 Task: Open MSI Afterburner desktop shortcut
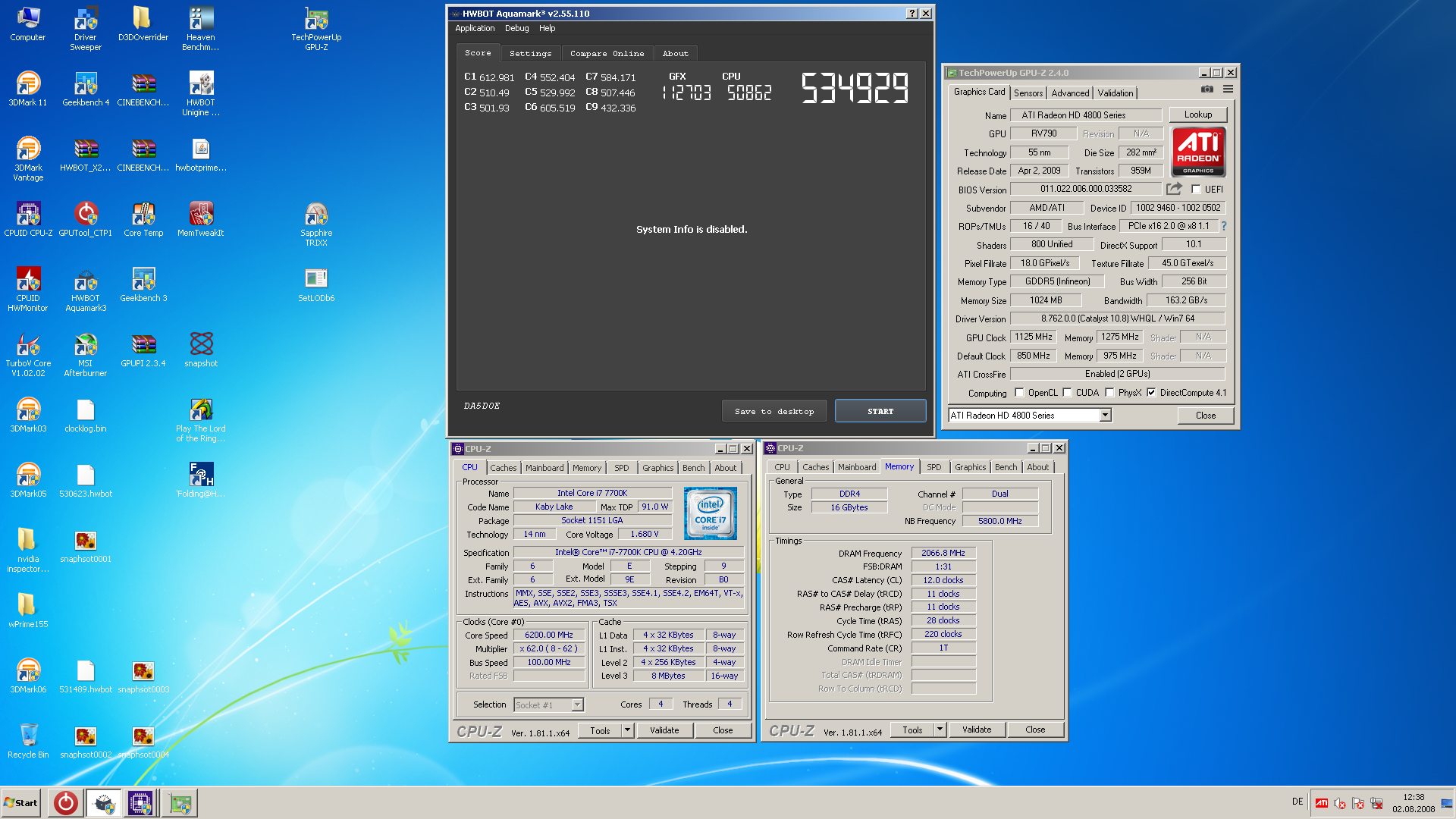pos(86,354)
